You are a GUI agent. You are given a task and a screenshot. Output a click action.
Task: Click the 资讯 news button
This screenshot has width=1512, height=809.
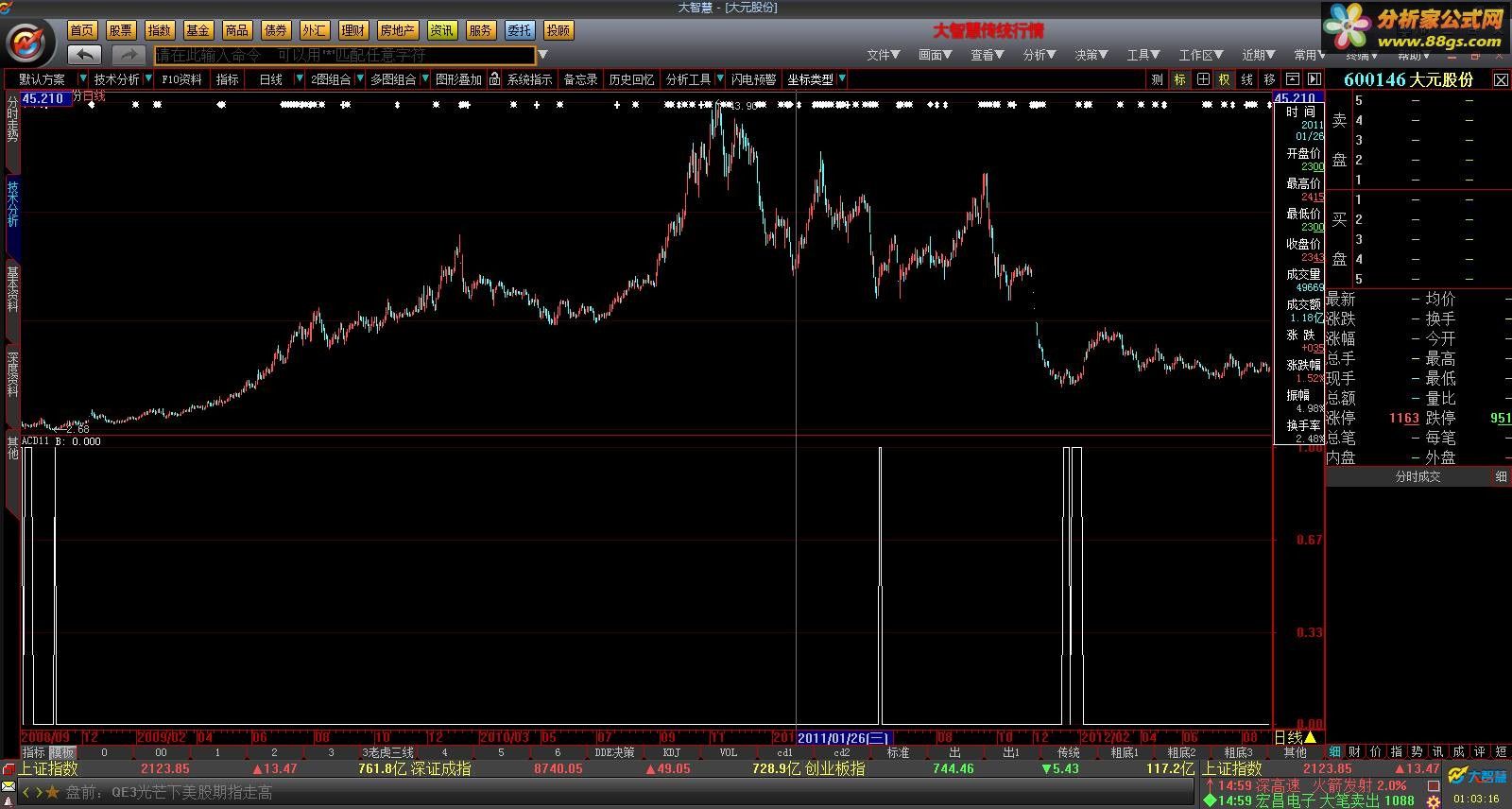pyautogui.click(x=442, y=30)
